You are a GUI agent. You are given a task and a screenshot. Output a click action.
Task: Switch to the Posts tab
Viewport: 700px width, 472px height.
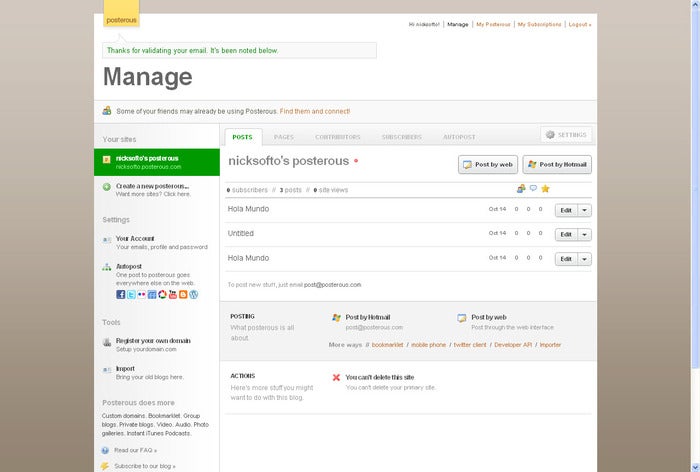242,137
